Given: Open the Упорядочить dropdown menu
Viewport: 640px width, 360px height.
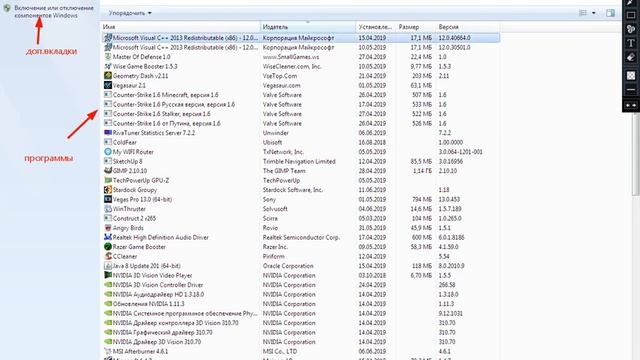Looking at the screenshot, I should tap(130, 13).
